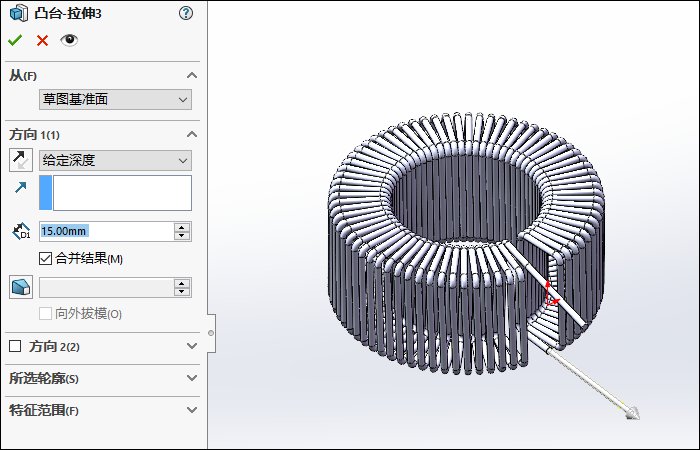700x450 pixels.
Task: Decrease depth with down spinner arrow
Action: pyautogui.click(x=182, y=236)
